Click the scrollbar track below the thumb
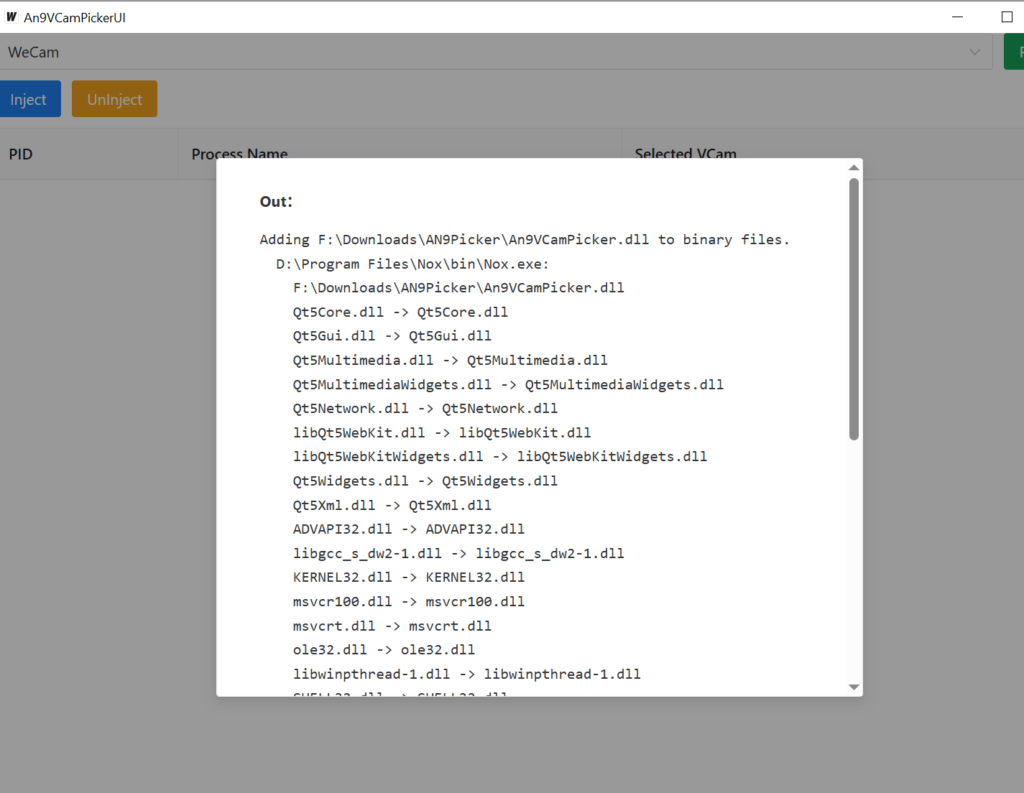Image resolution: width=1024 pixels, height=793 pixels. click(x=853, y=560)
